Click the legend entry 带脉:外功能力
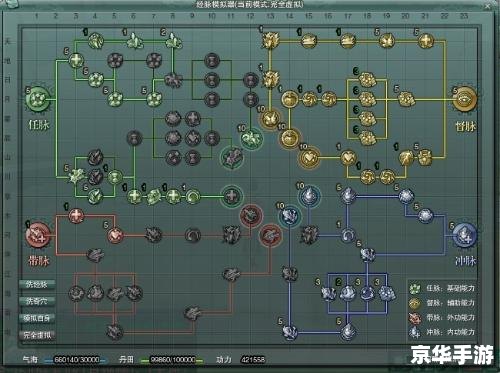 442,317
